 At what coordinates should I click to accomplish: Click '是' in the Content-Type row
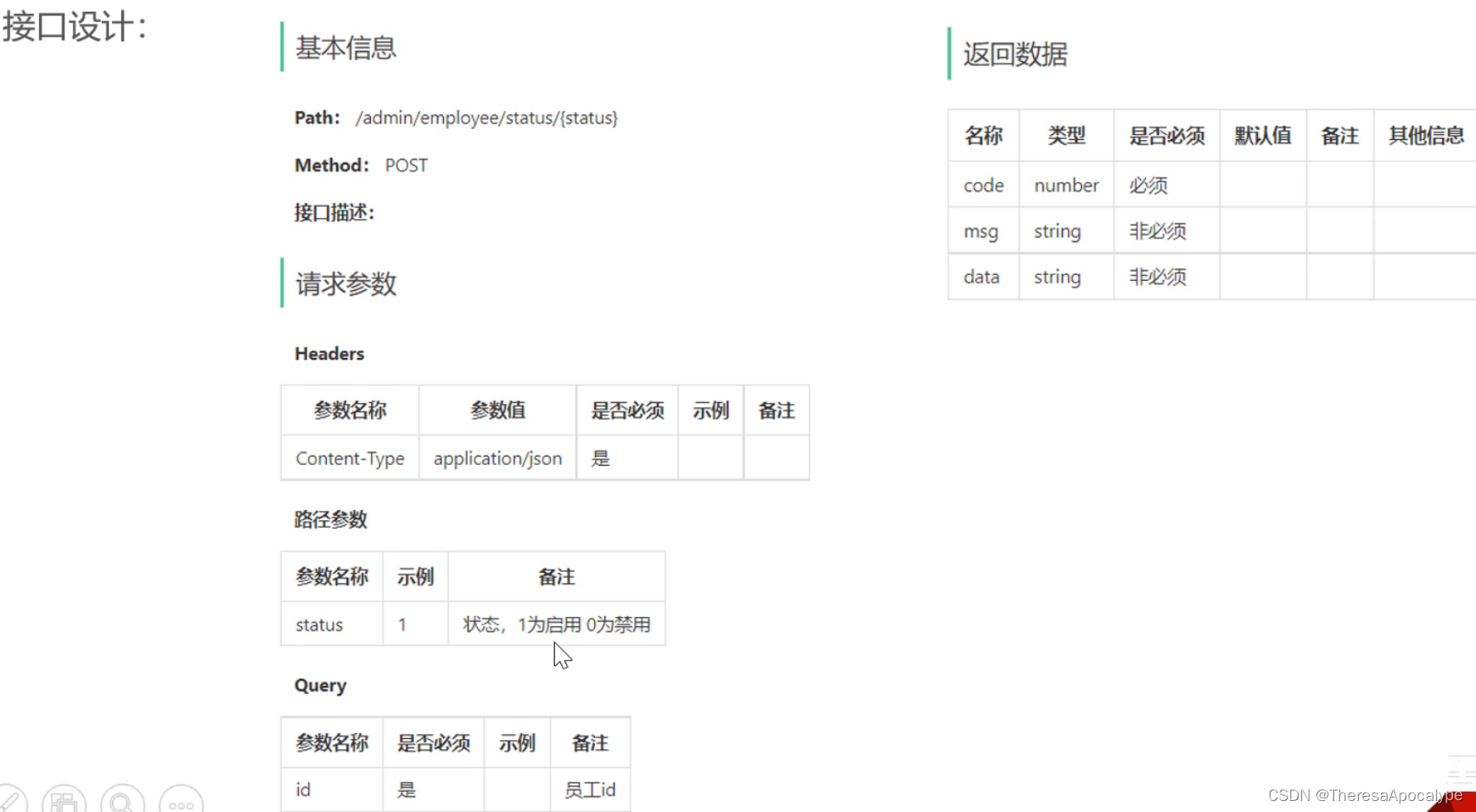pos(600,458)
